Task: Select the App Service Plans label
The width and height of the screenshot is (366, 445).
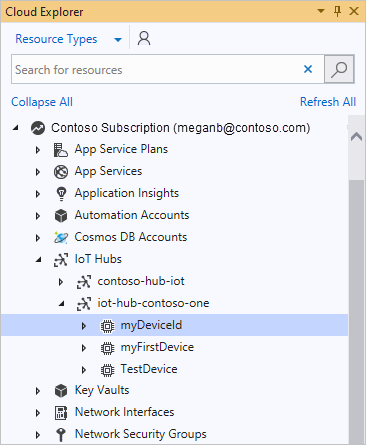Action: 121,149
